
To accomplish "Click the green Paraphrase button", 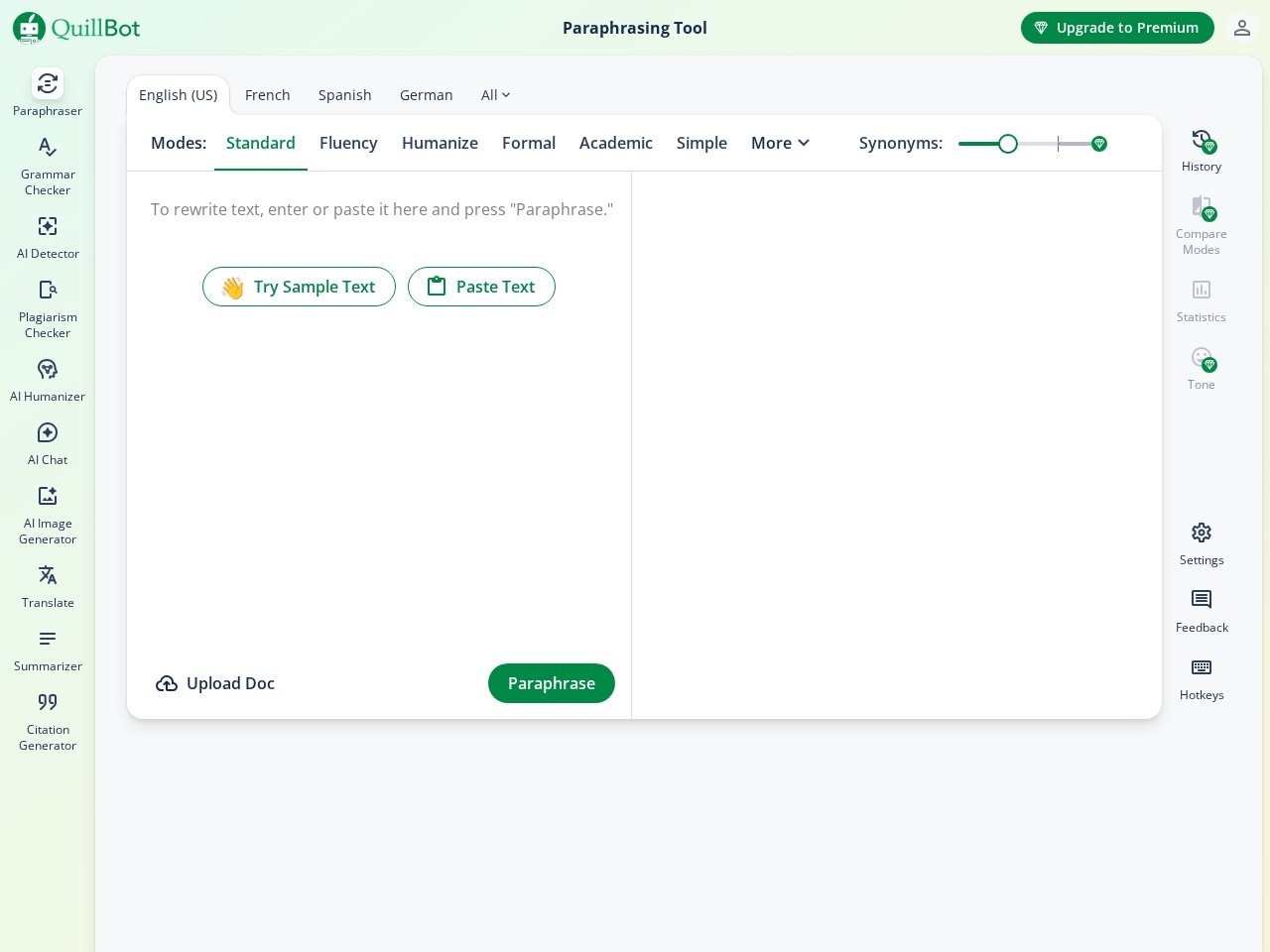I will [x=551, y=683].
